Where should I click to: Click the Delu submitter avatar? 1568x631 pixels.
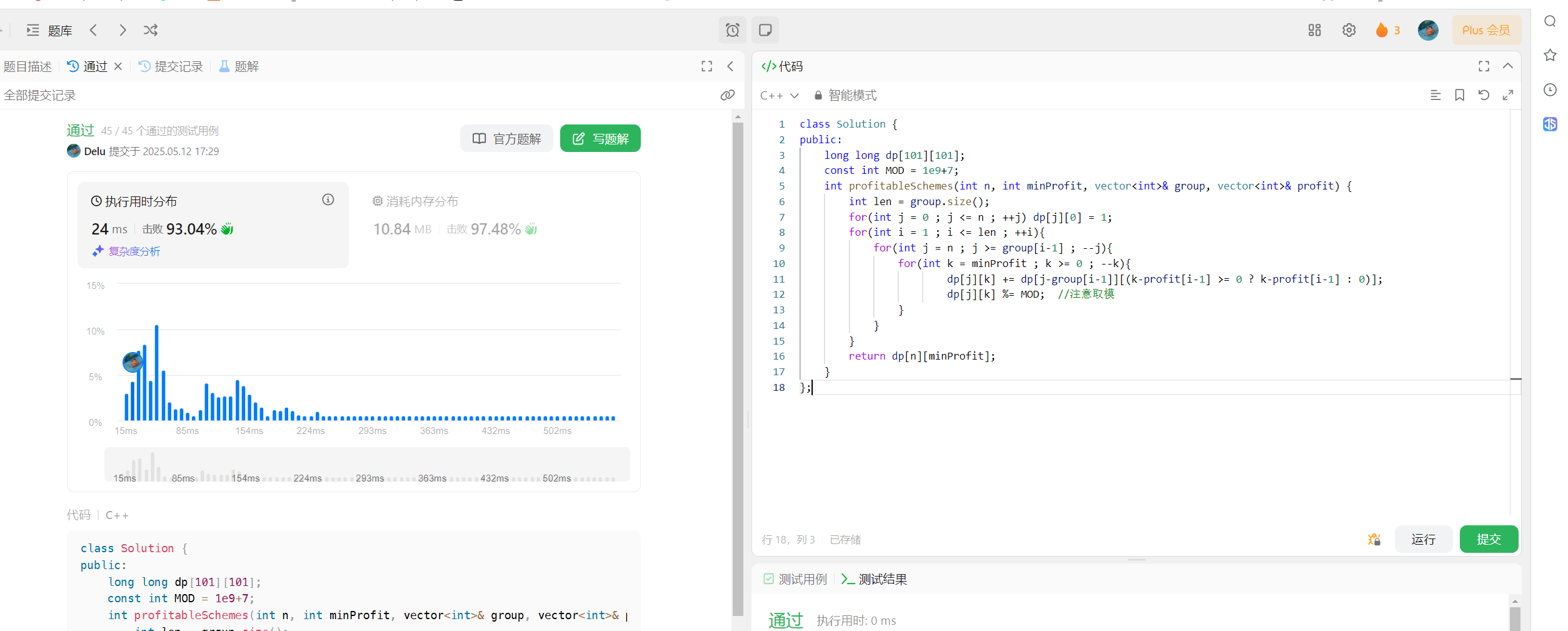74,151
